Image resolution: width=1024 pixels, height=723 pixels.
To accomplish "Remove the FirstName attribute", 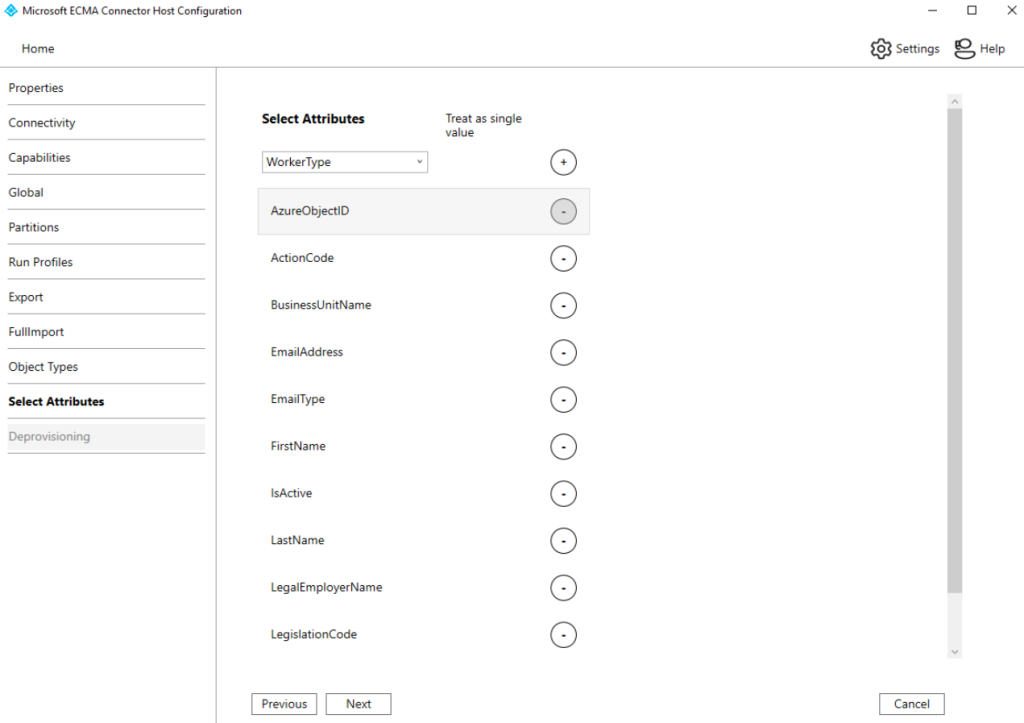I will tap(563, 446).
